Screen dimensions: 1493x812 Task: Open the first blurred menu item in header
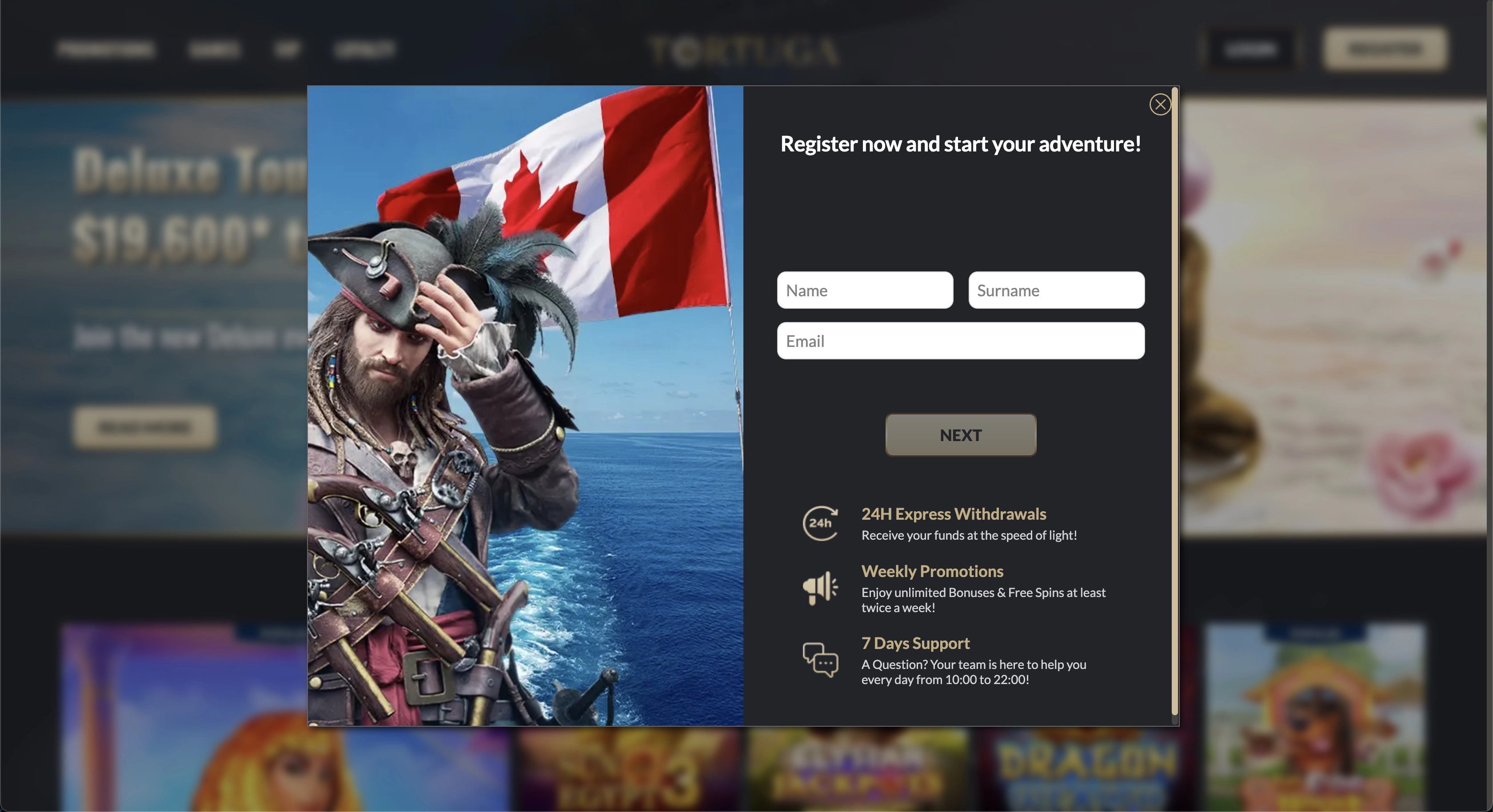point(106,49)
